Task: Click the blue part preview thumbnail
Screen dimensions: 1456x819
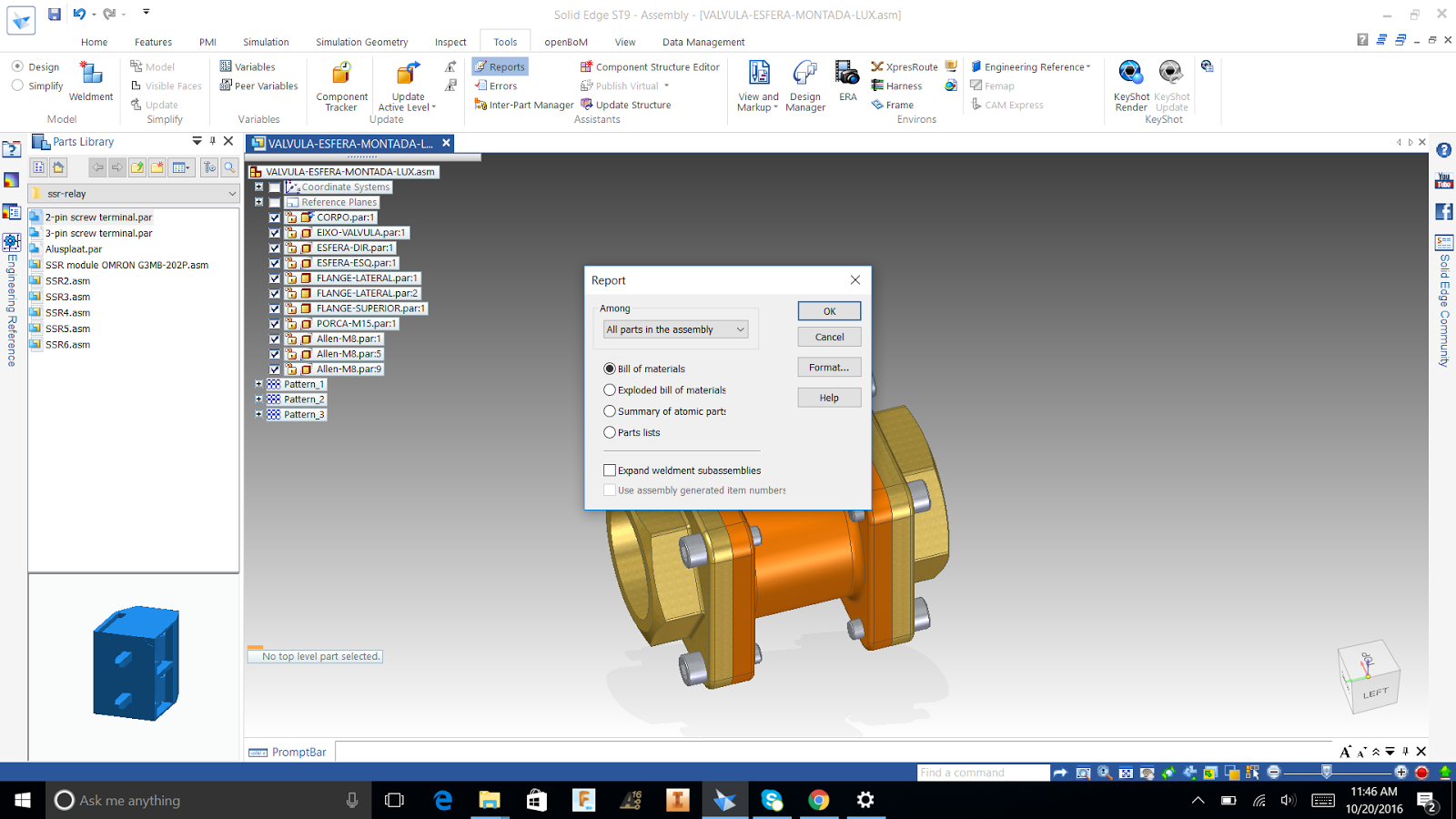Action: (136, 662)
